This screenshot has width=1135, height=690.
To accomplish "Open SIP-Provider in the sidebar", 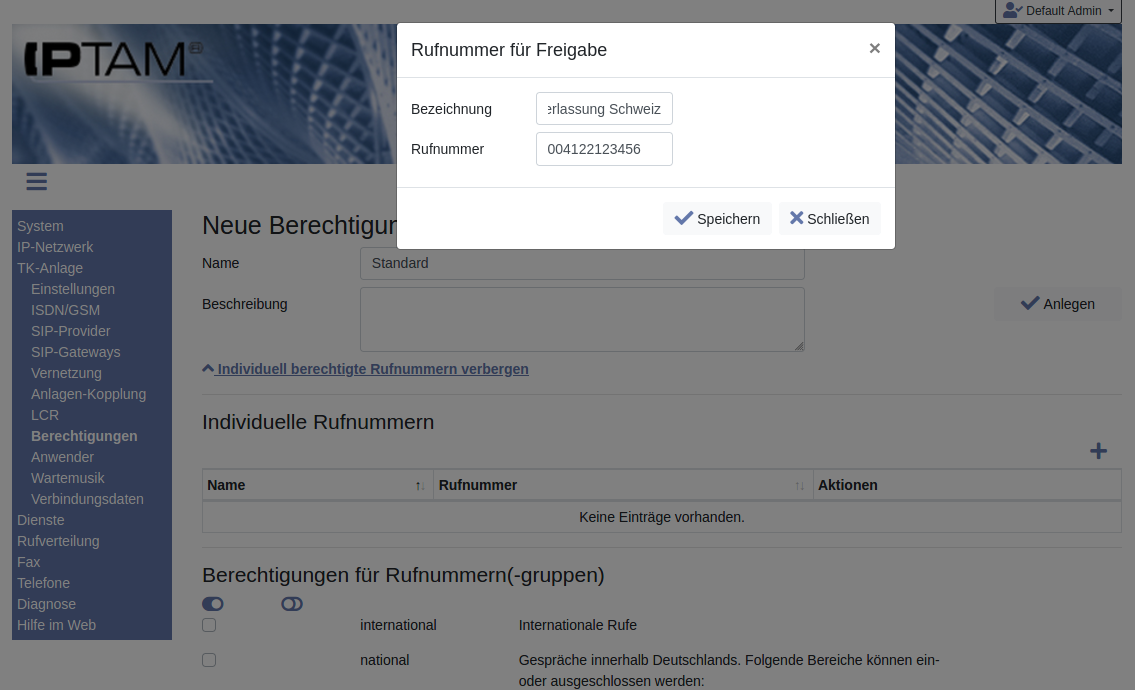I will click(71, 331).
